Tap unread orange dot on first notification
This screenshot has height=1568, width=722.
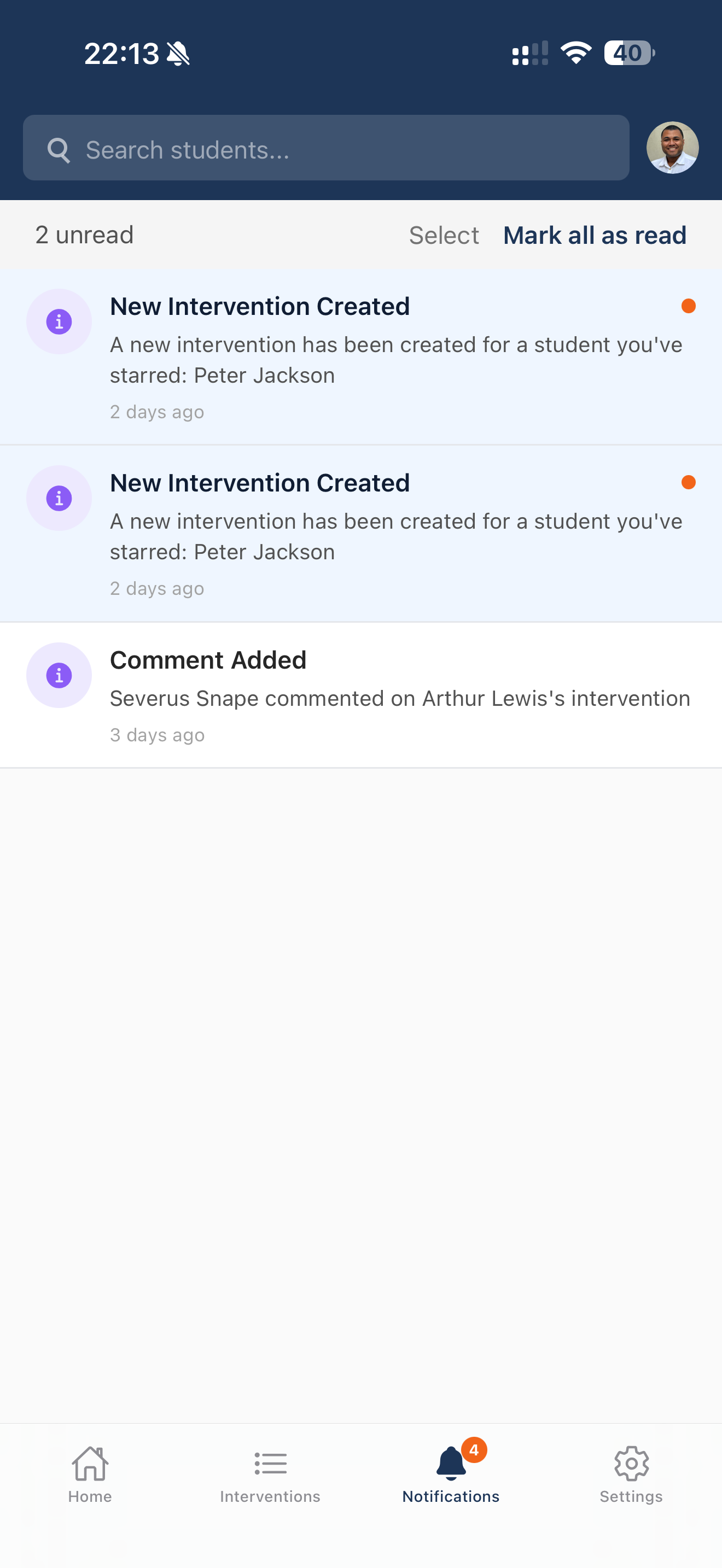point(689,306)
